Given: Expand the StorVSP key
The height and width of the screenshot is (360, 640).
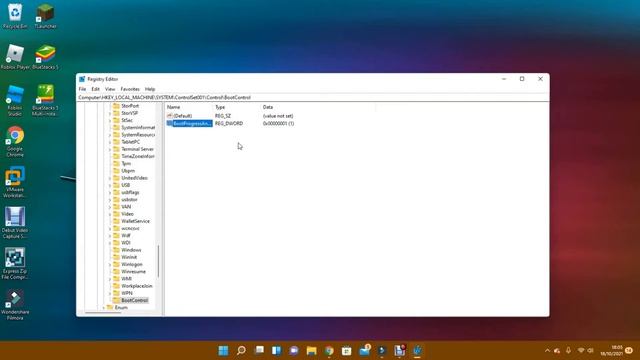Looking at the screenshot, I should (110, 113).
